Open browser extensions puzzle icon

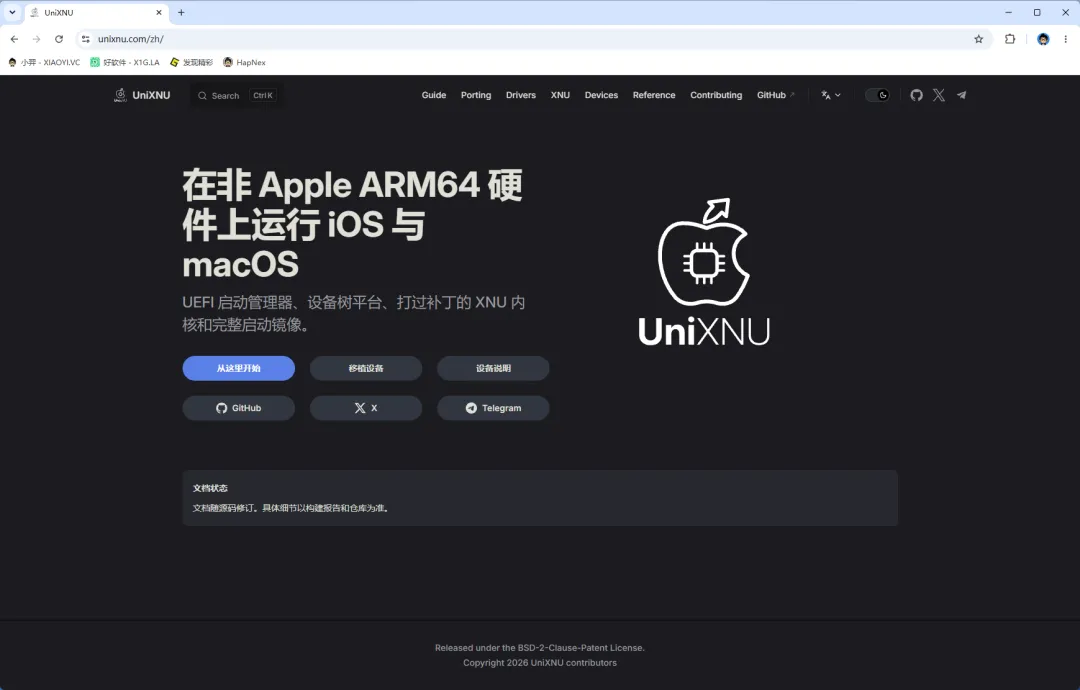coord(1010,39)
